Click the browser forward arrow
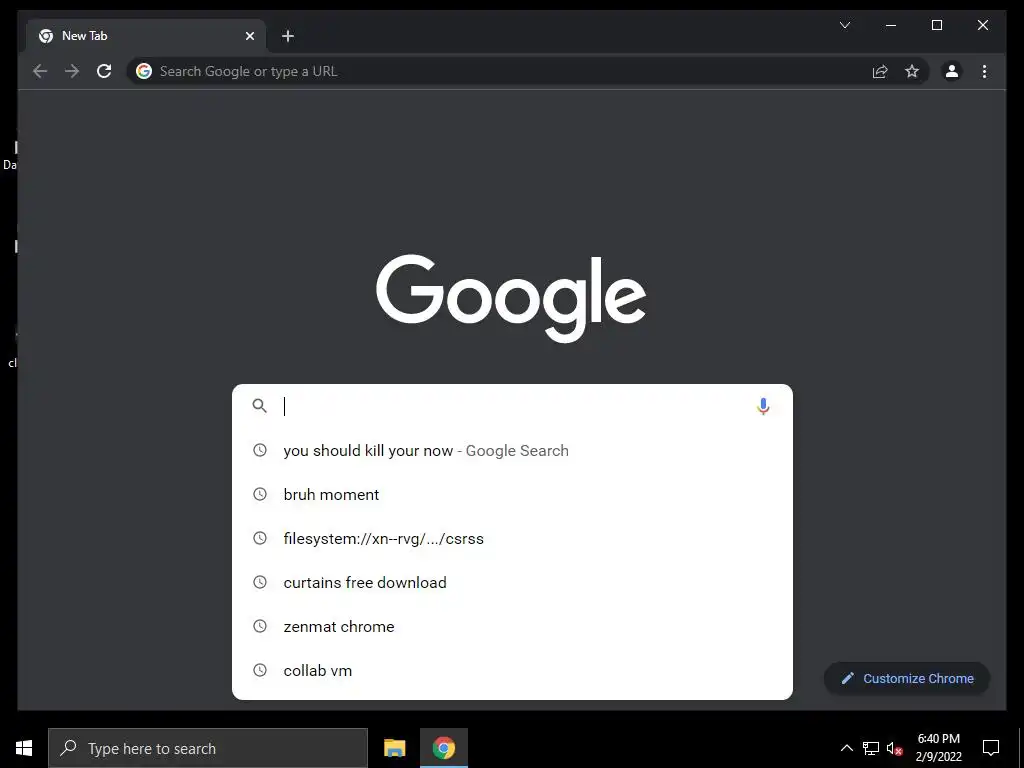The width and height of the screenshot is (1024, 768). pos(72,71)
